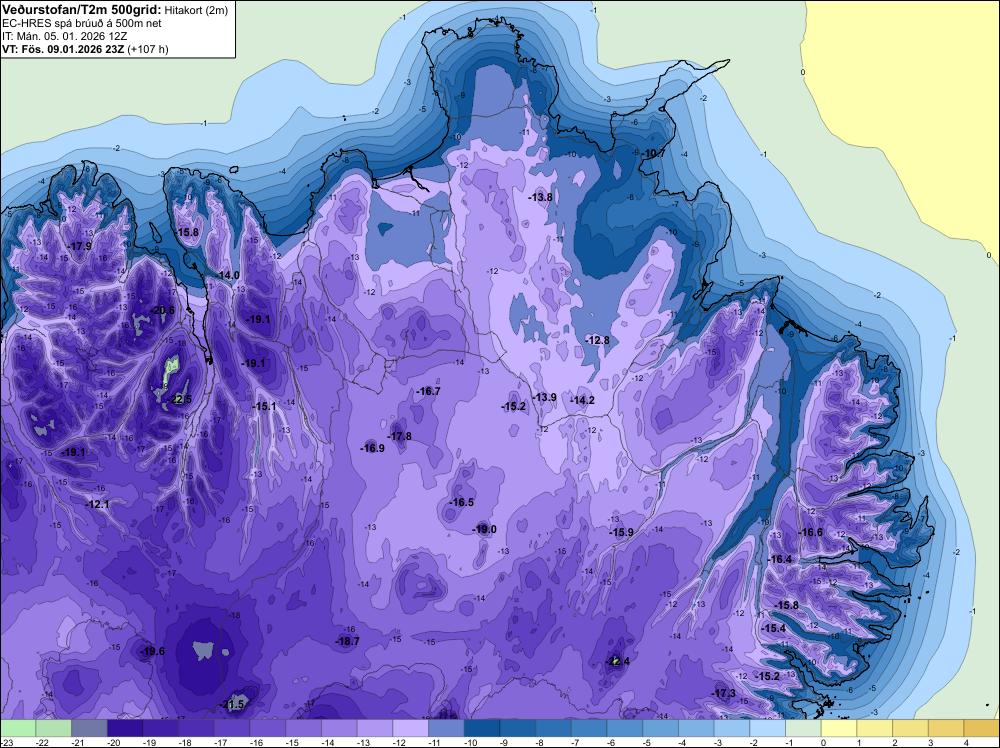Click the -19.0 temperature value
This screenshot has width=1000, height=748.
tap(484, 529)
